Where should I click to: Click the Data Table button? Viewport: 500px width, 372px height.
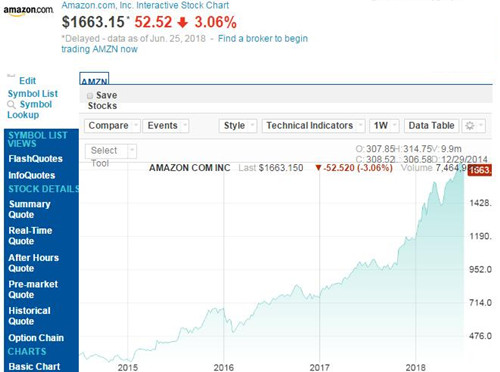click(x=431, y=126)
